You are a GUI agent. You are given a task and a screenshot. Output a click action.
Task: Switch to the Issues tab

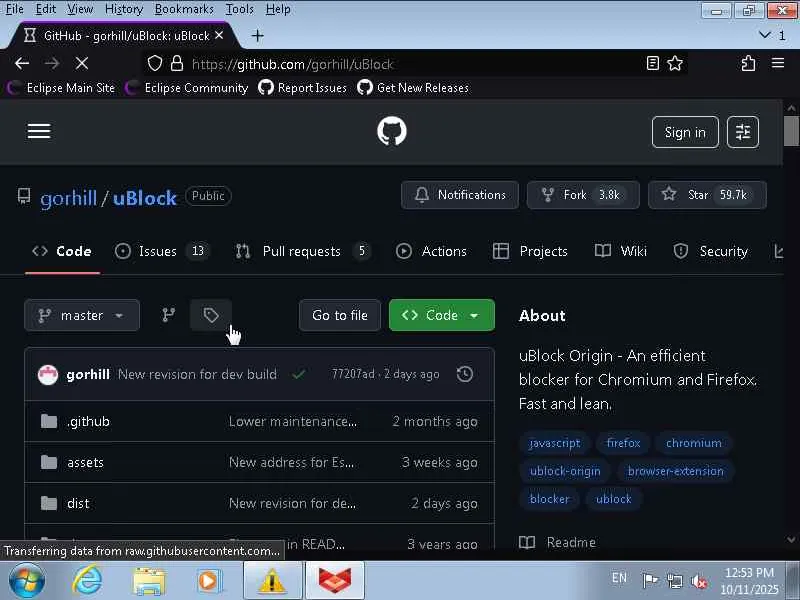tap(162, 251)
